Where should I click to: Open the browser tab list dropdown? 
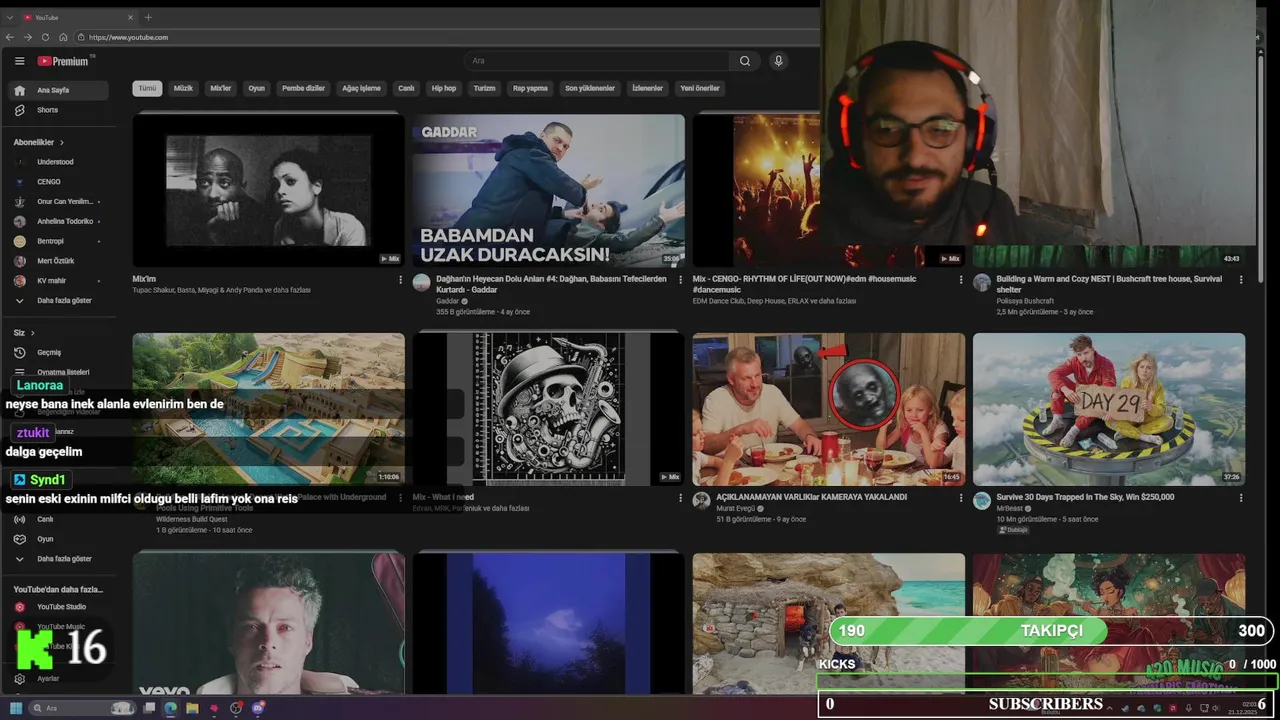tap(9, 17)
